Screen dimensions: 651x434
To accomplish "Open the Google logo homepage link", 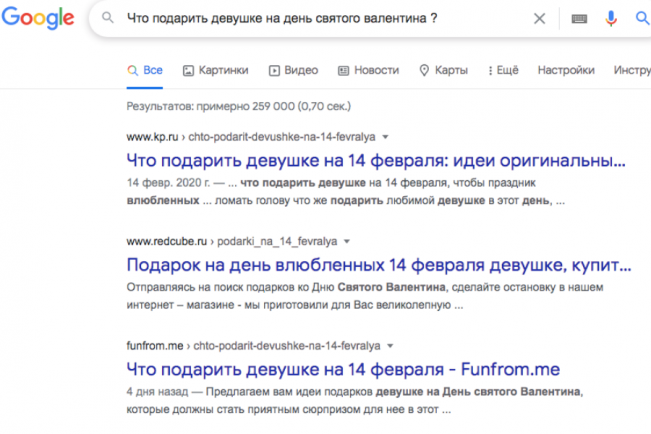I will click(x=38, y=18).
